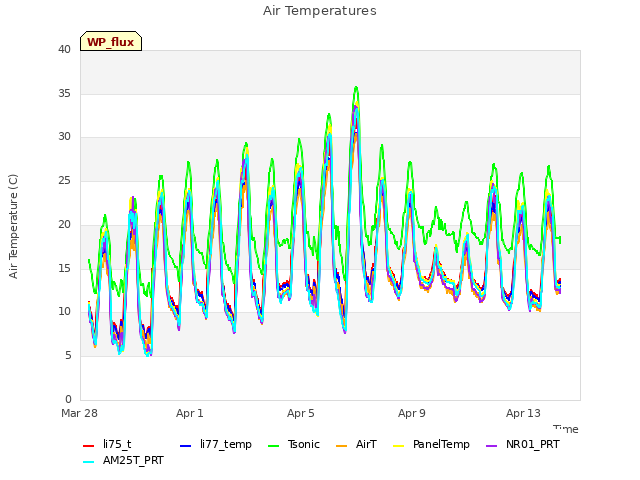Image resolution: width=640 pixels, height=480 pixels.
Task: Select the Tsonic legend label
Action: (304, 444)
